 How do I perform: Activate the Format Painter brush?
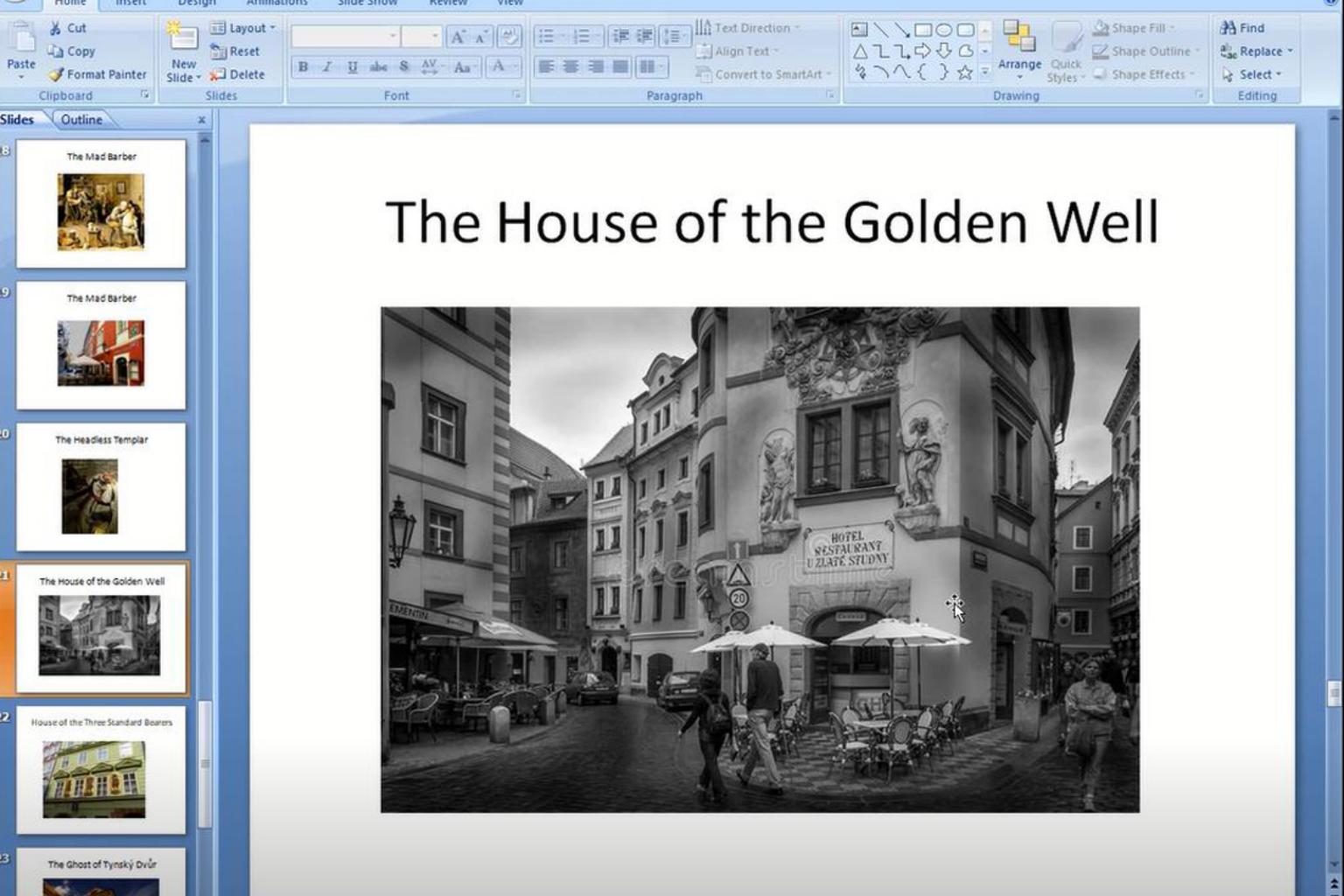click(97, 74)
